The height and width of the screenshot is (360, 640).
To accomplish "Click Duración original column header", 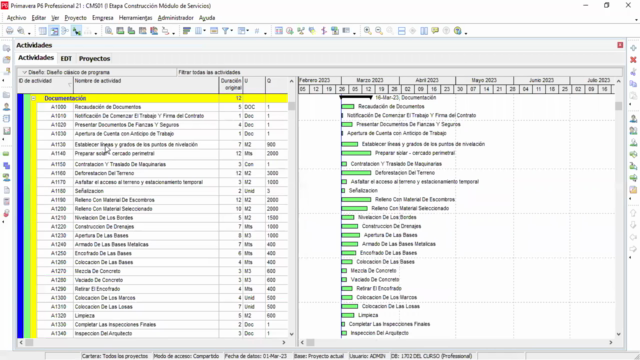I will (231, 84).
